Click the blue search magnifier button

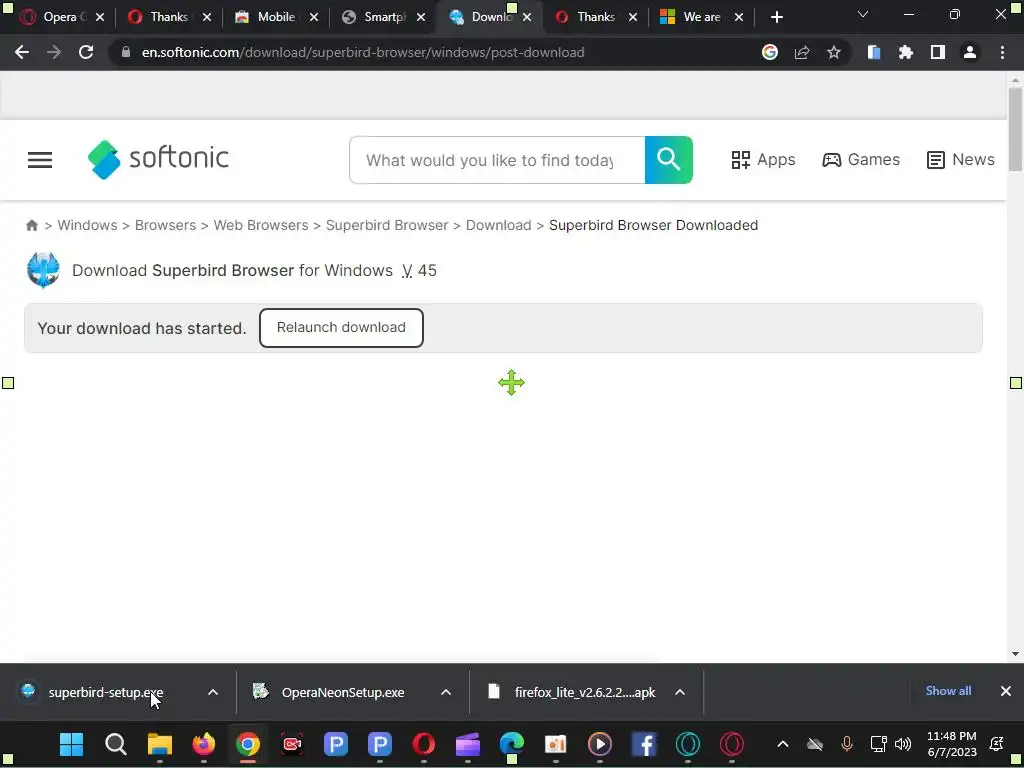(669, 160)
